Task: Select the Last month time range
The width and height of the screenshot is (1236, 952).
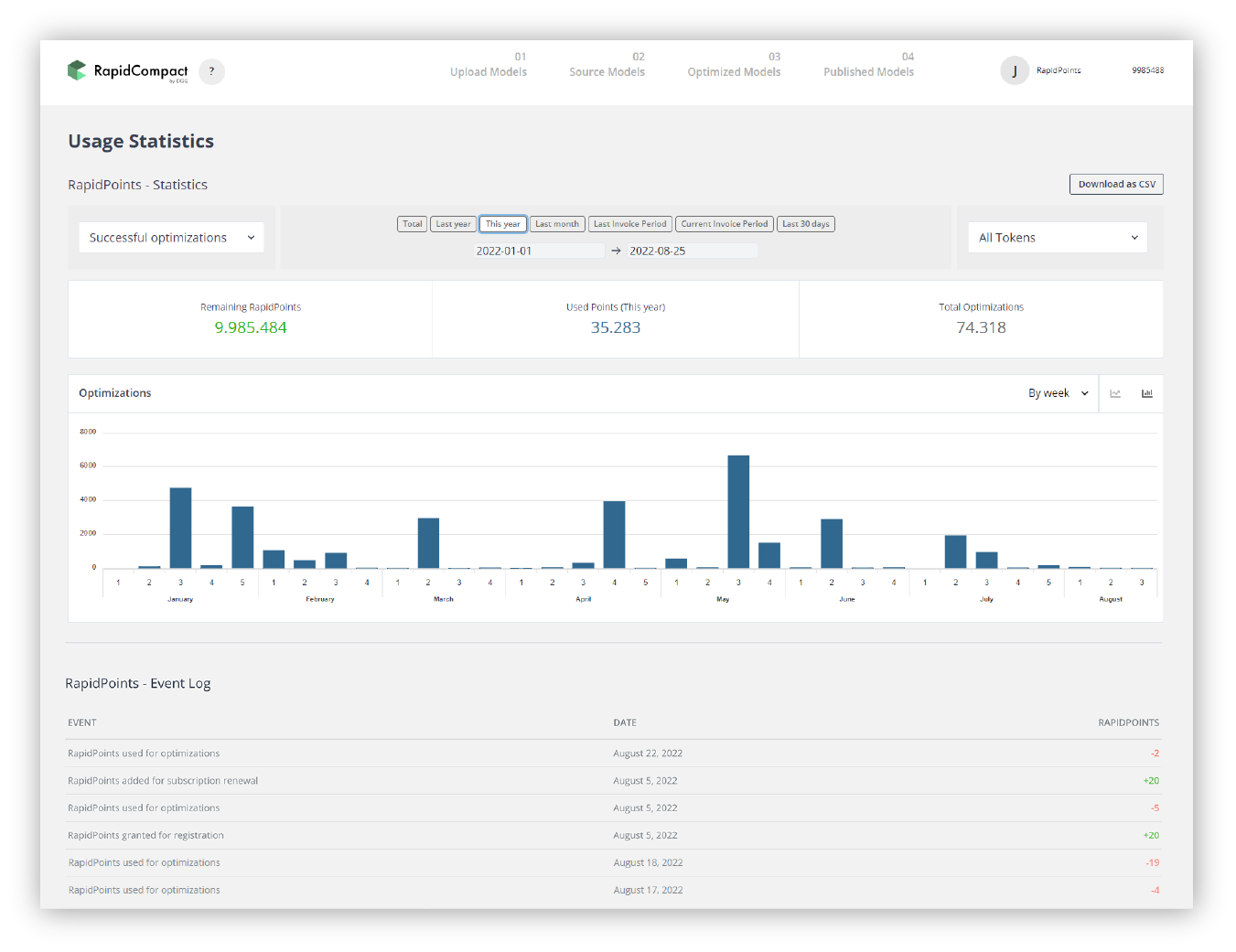Action: pyautogui.click(x=557, y=224)
